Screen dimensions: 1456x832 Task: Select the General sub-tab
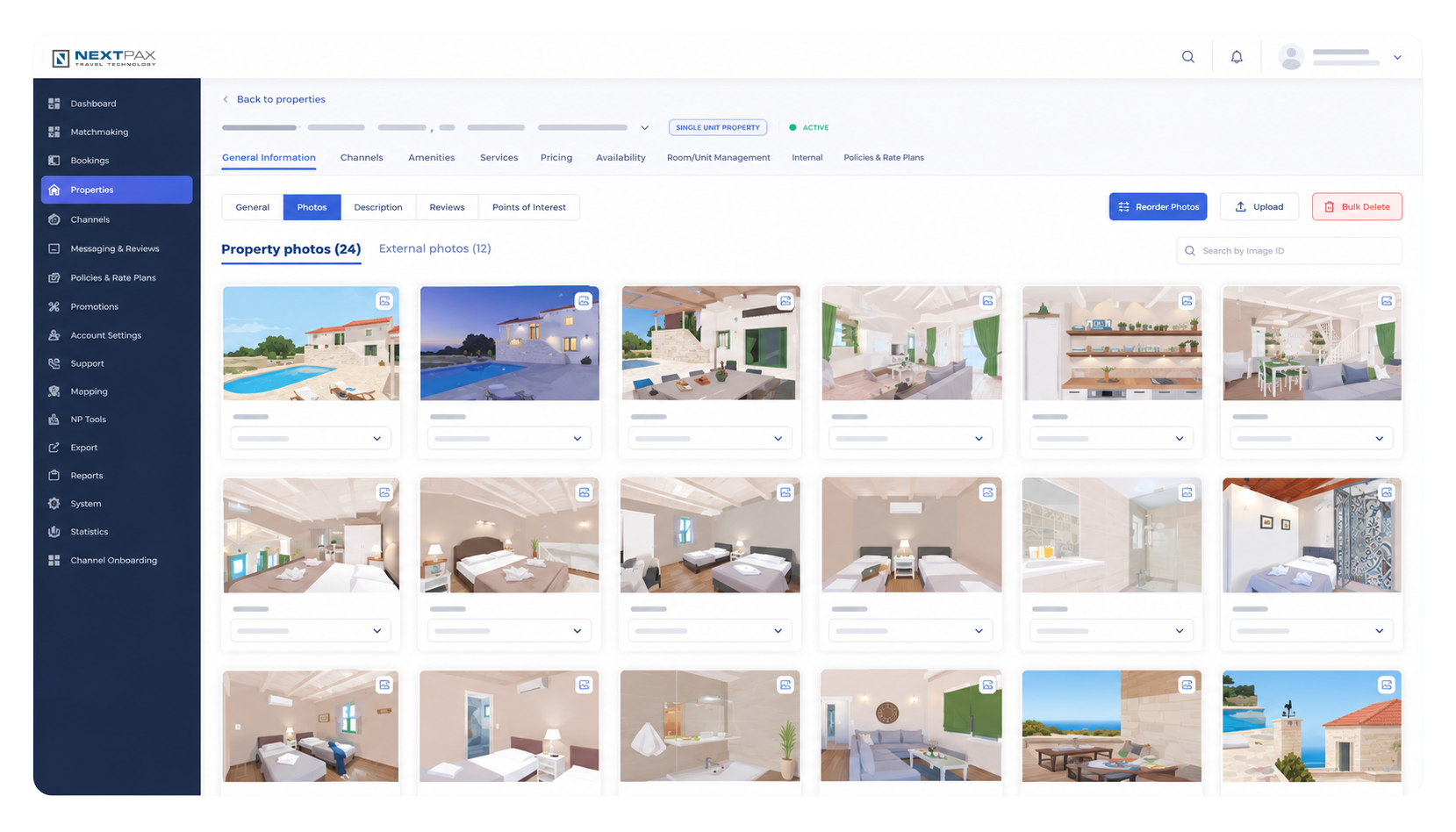pos(253,207)
